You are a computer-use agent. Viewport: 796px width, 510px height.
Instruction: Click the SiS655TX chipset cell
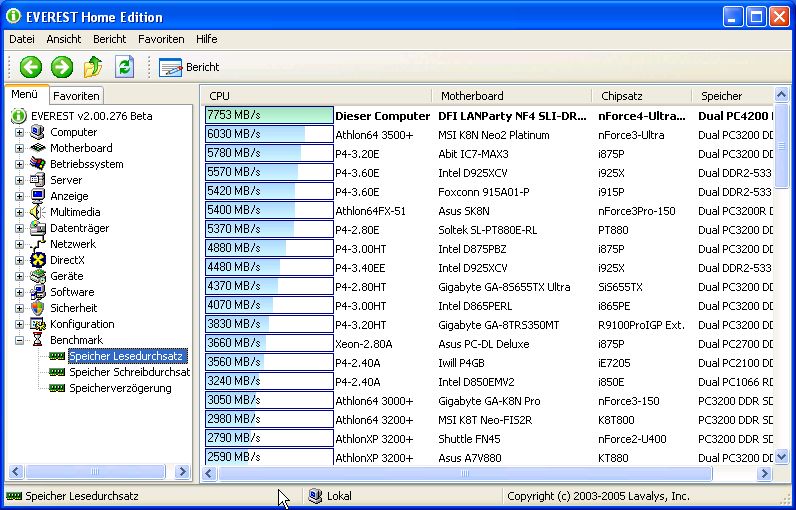[x=620, y=287]
